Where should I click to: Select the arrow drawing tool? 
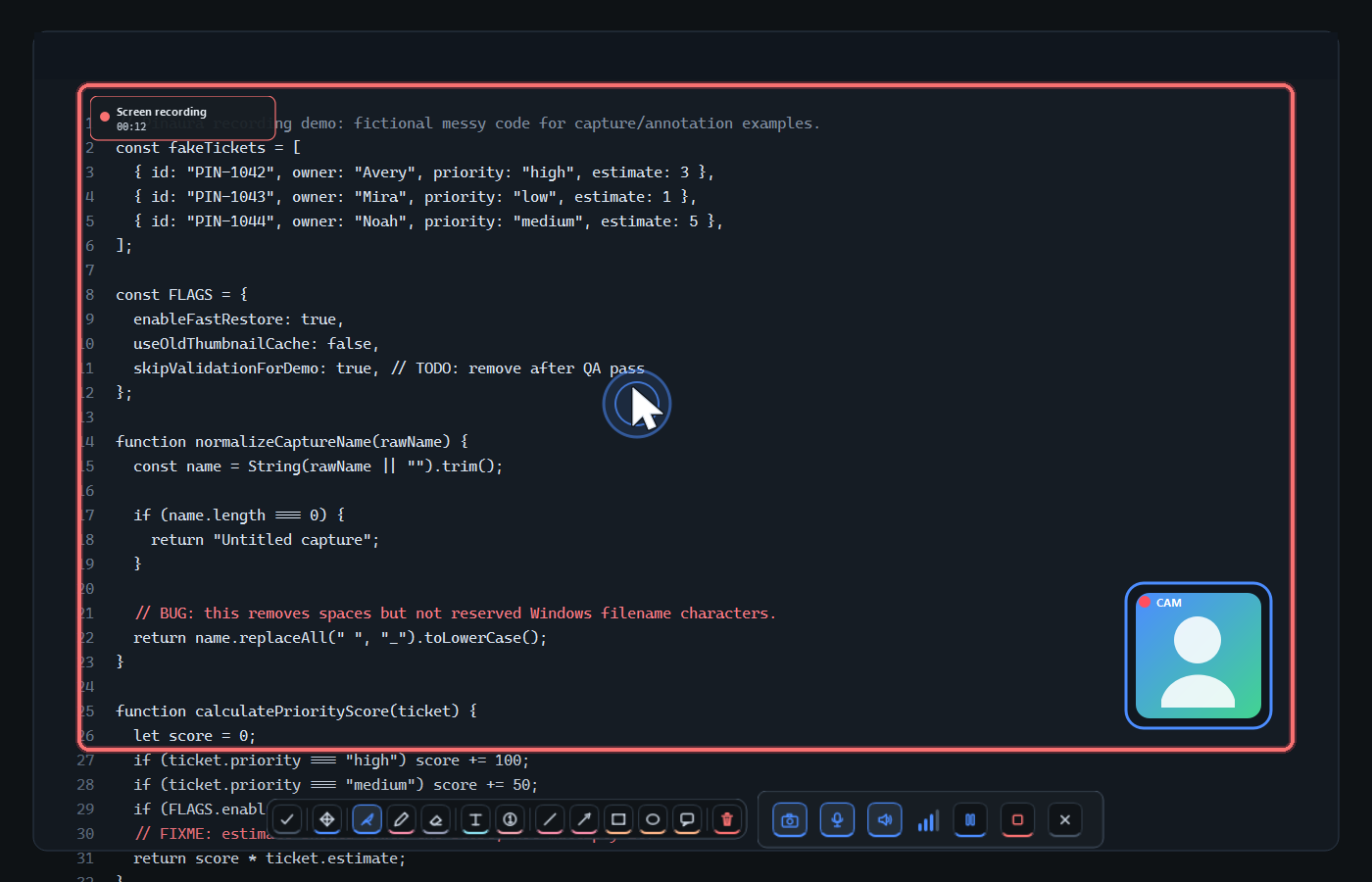click(x=584, y=819)
